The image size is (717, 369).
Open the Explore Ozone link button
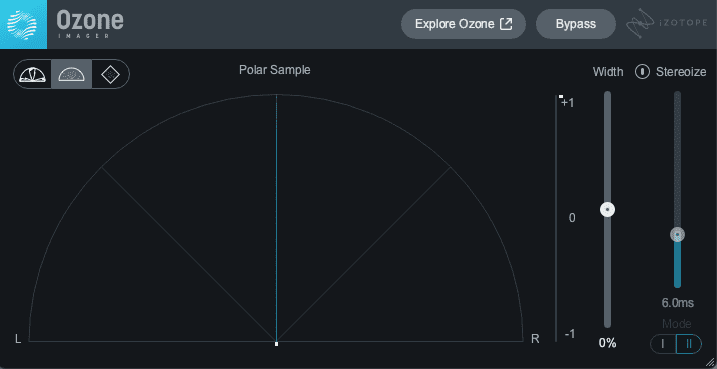click(463, 24)
